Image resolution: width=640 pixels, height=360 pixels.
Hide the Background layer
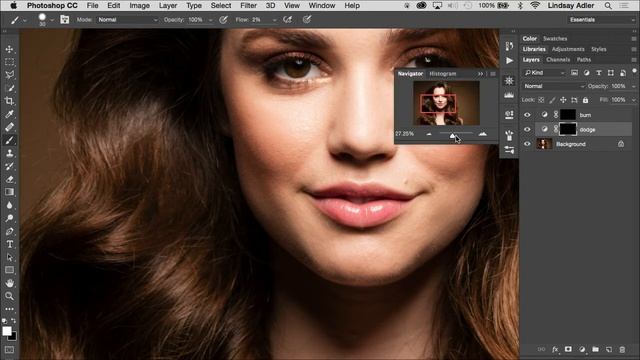point(527,144)
